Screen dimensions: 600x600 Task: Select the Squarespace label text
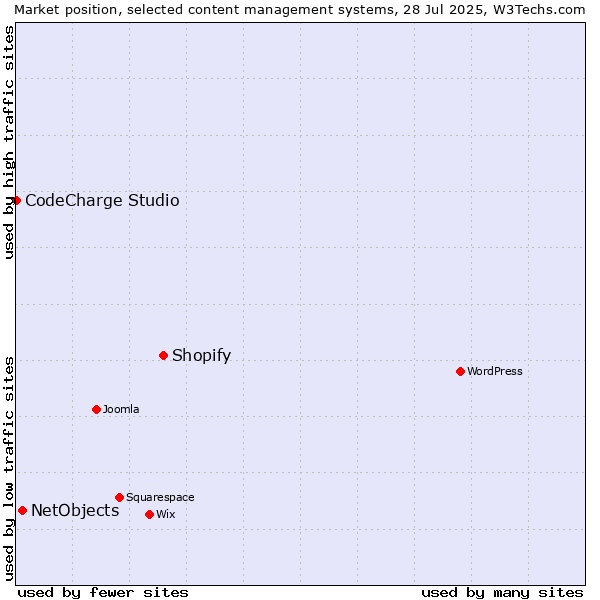[160, 497]
